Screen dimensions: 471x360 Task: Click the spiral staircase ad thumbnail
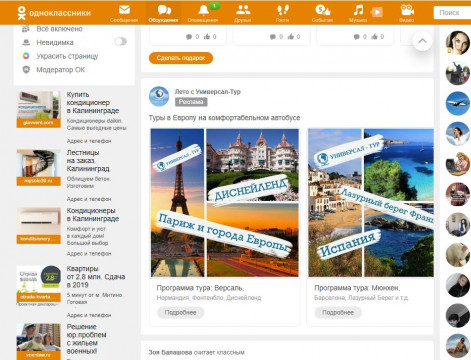39,167
